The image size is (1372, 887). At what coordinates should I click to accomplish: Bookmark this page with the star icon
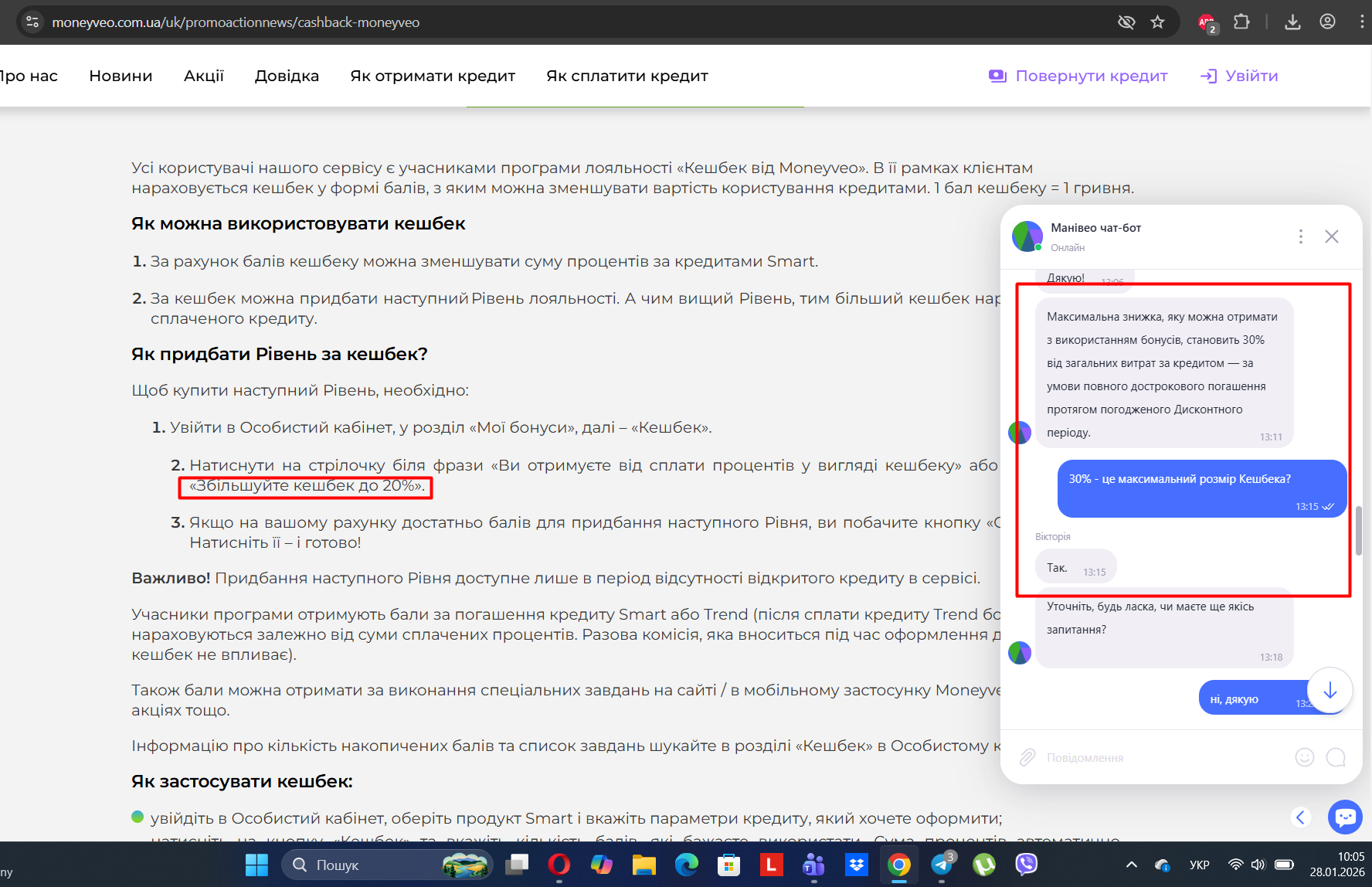click(1157, 22)
